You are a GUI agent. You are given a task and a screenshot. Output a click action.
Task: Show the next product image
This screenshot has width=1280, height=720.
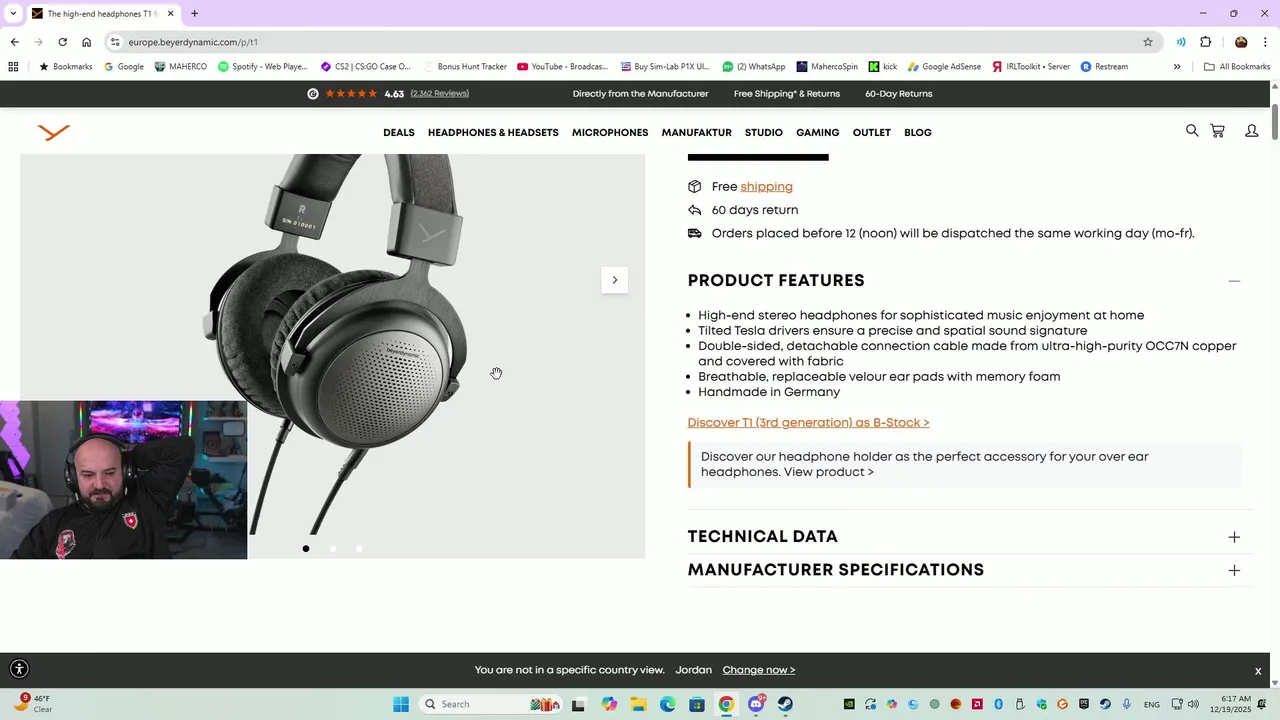[x=614, y=280]
